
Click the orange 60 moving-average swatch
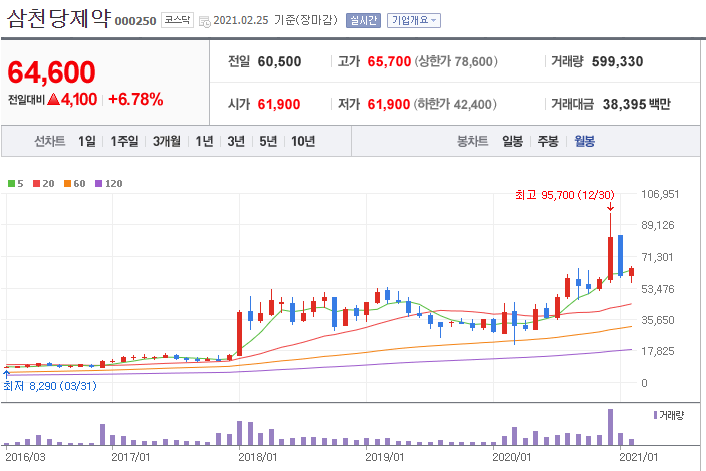click(68, 184)
